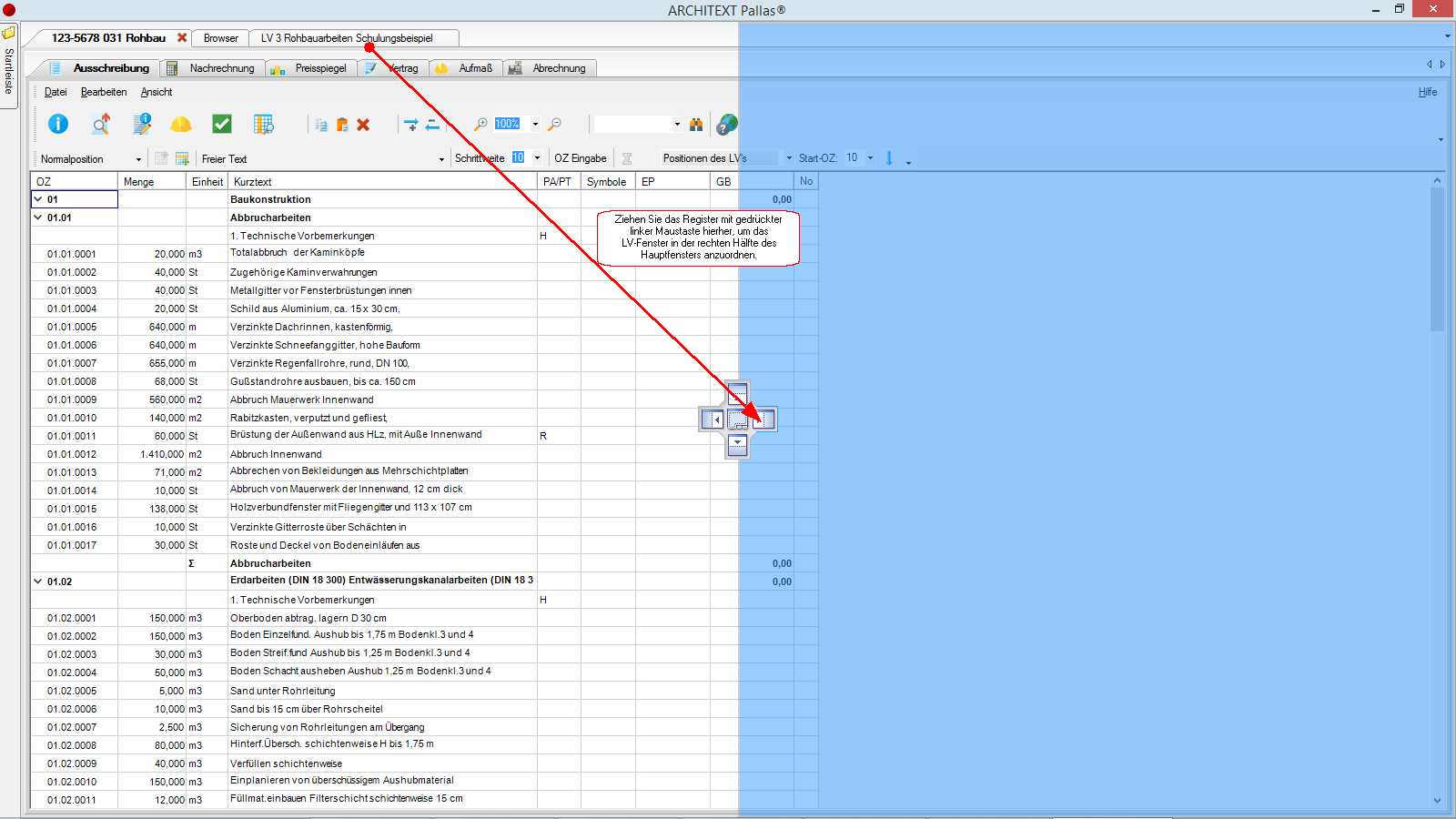Open the Ansicht menu
1456x819 pixels.
157,92
